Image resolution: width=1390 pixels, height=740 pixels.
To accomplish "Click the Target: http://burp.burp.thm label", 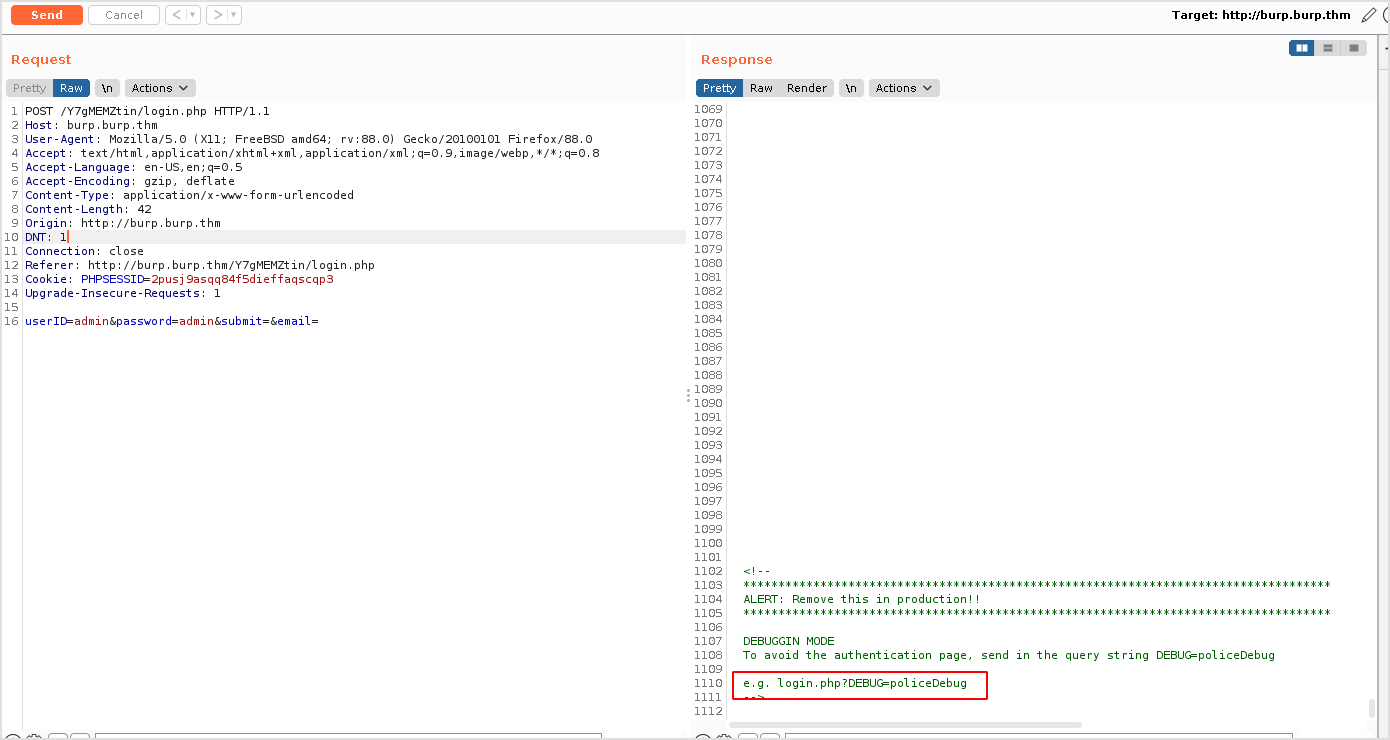I will coord(1261,15).
